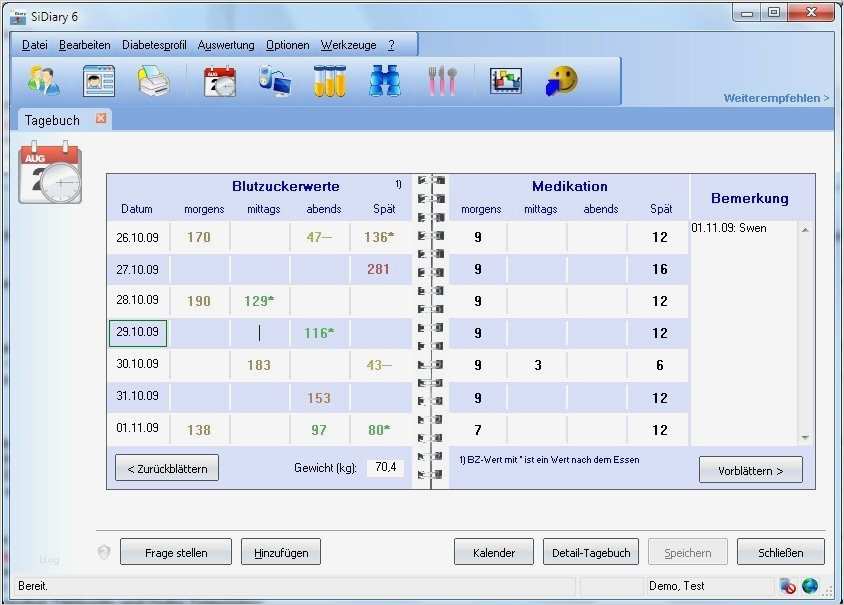Screen dimensions: 844x605
Task: Click the picture chart icon in toolbar
Action: click(506, 81)
